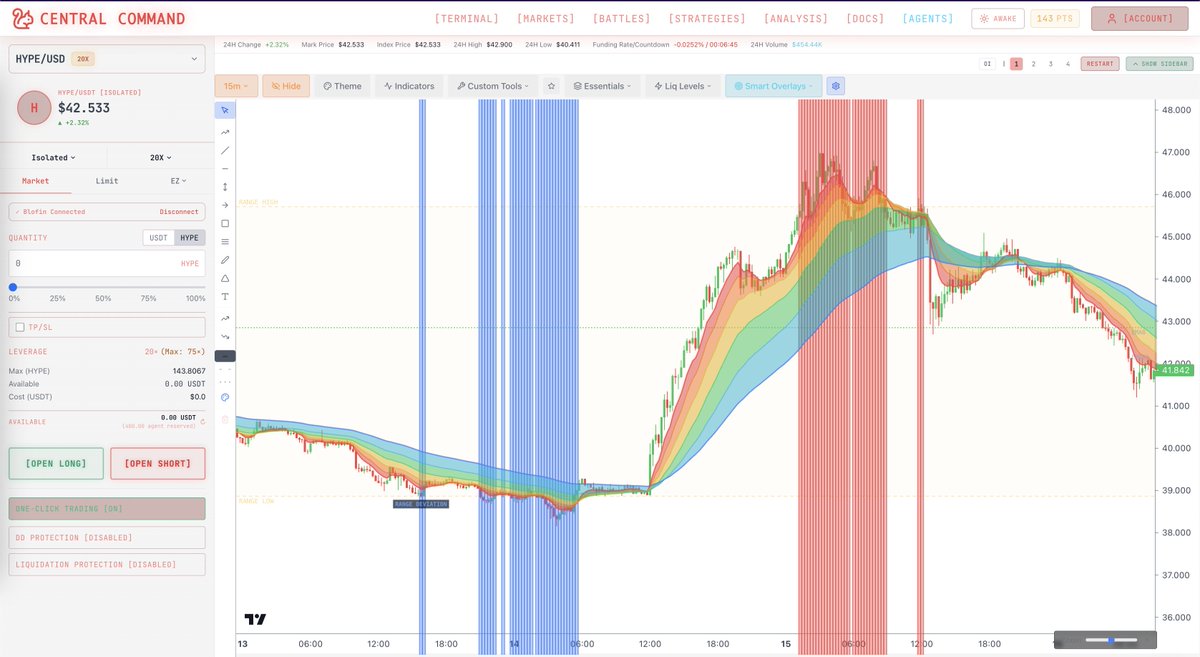Expand the Essentials dropdown
Screen dimensions: 1200x657
(603, 86)
